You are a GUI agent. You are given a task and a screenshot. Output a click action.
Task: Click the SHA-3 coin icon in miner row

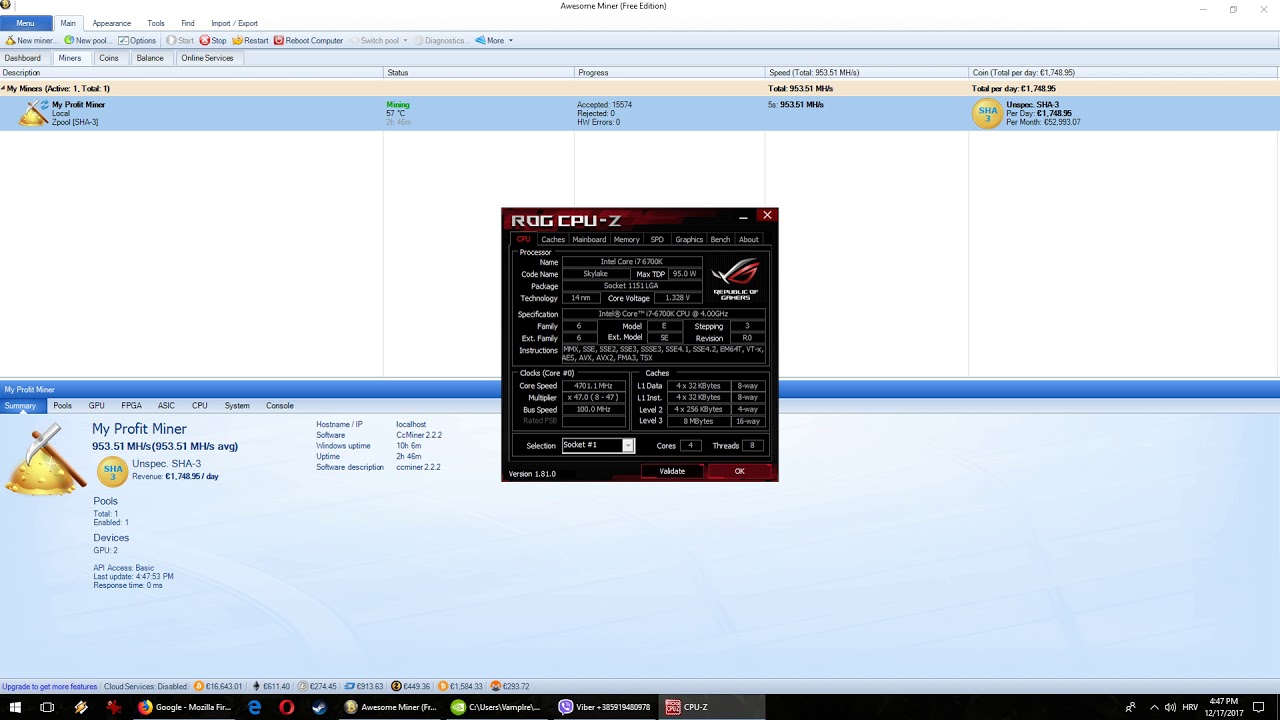coord(988,113)
